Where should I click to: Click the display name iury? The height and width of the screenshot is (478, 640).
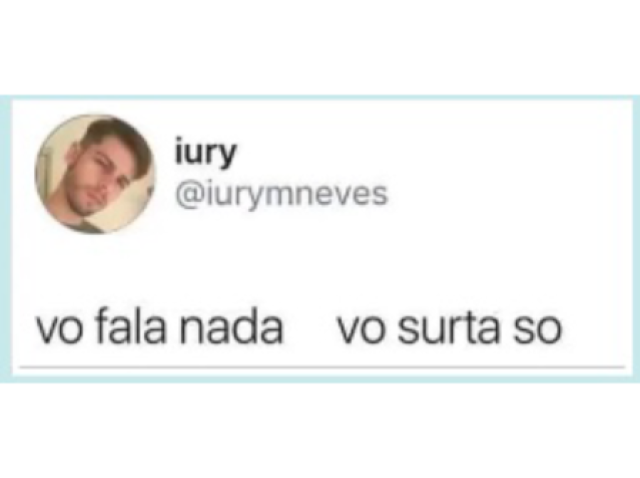(205, 154)
